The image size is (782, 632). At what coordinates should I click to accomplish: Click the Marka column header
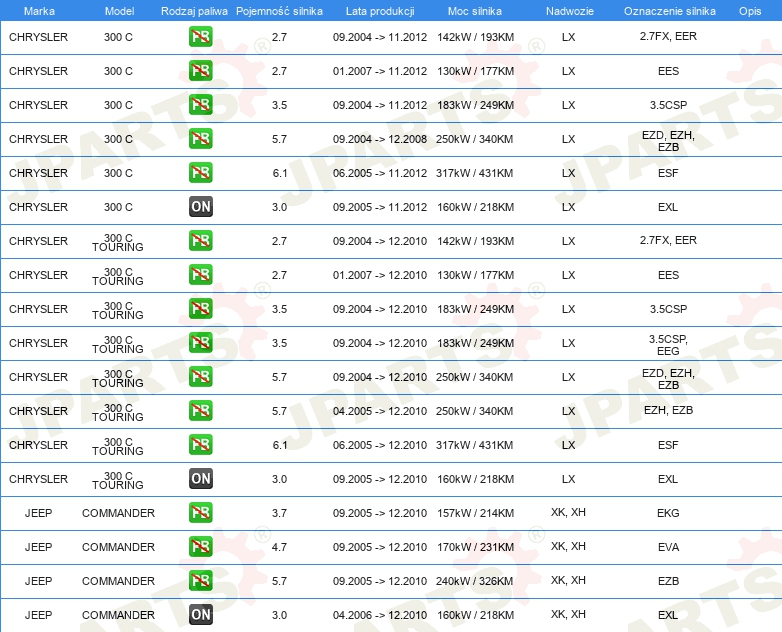(x=39, y=11)
